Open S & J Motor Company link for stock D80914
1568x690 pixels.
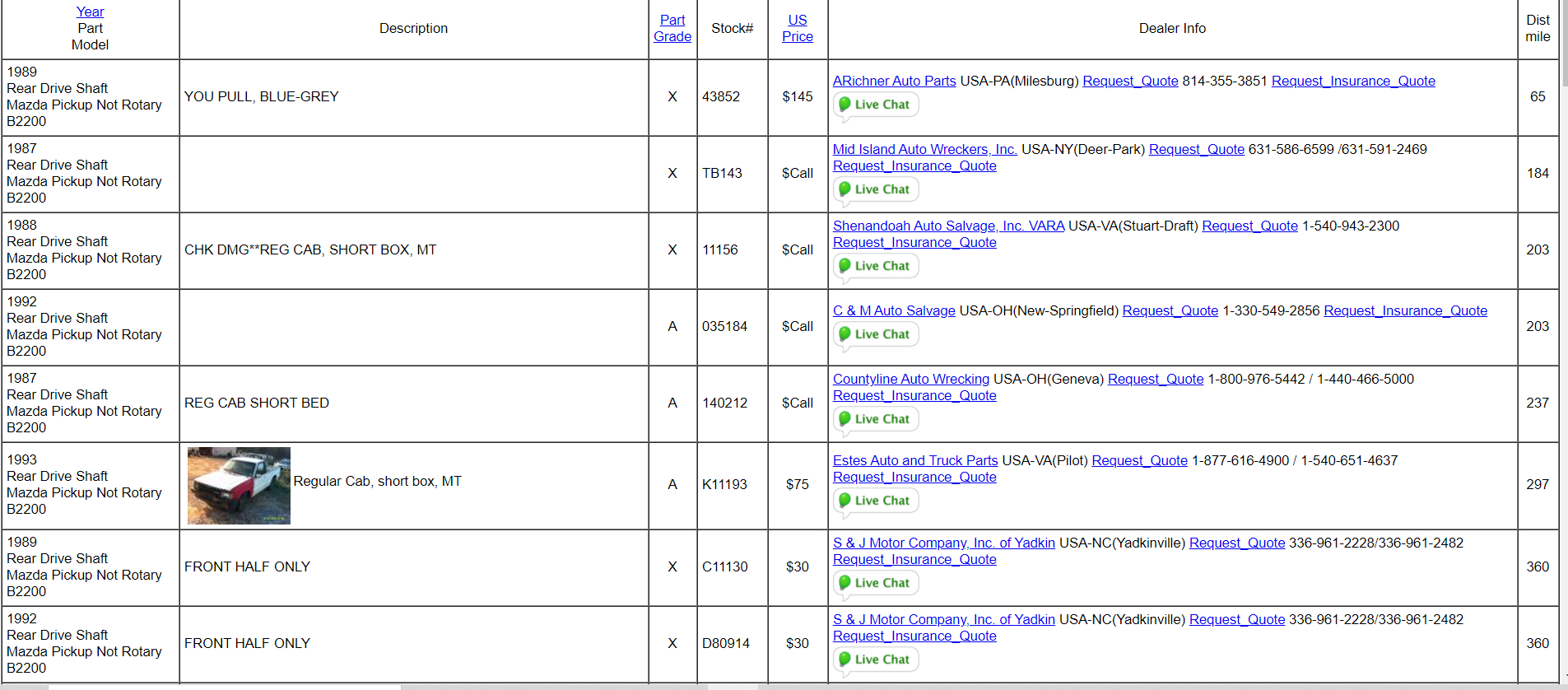click(x=944, y=619)
